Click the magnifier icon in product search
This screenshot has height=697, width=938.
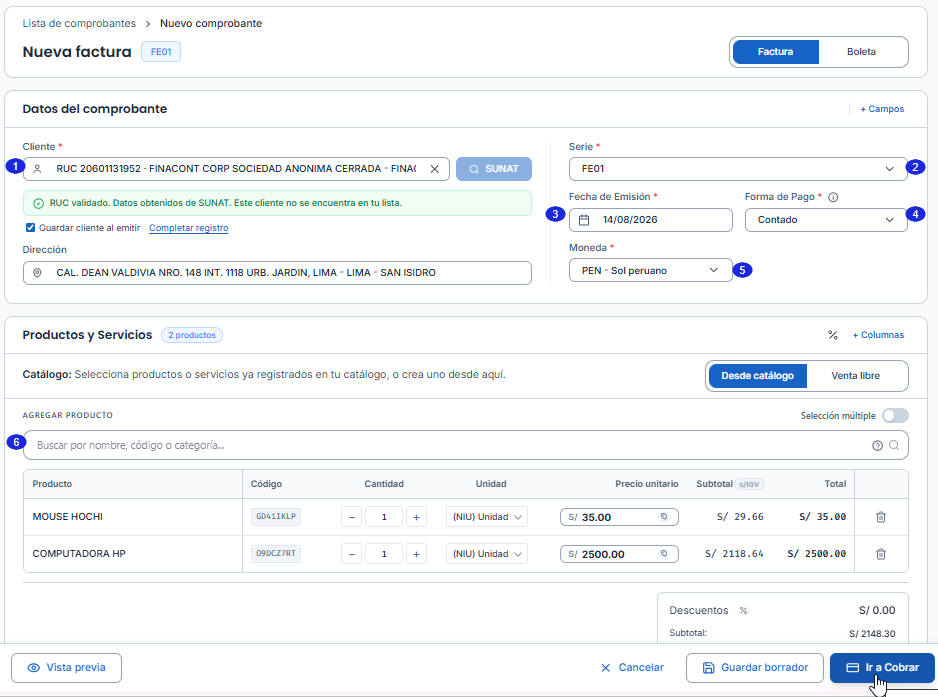(x=894, y=445)
